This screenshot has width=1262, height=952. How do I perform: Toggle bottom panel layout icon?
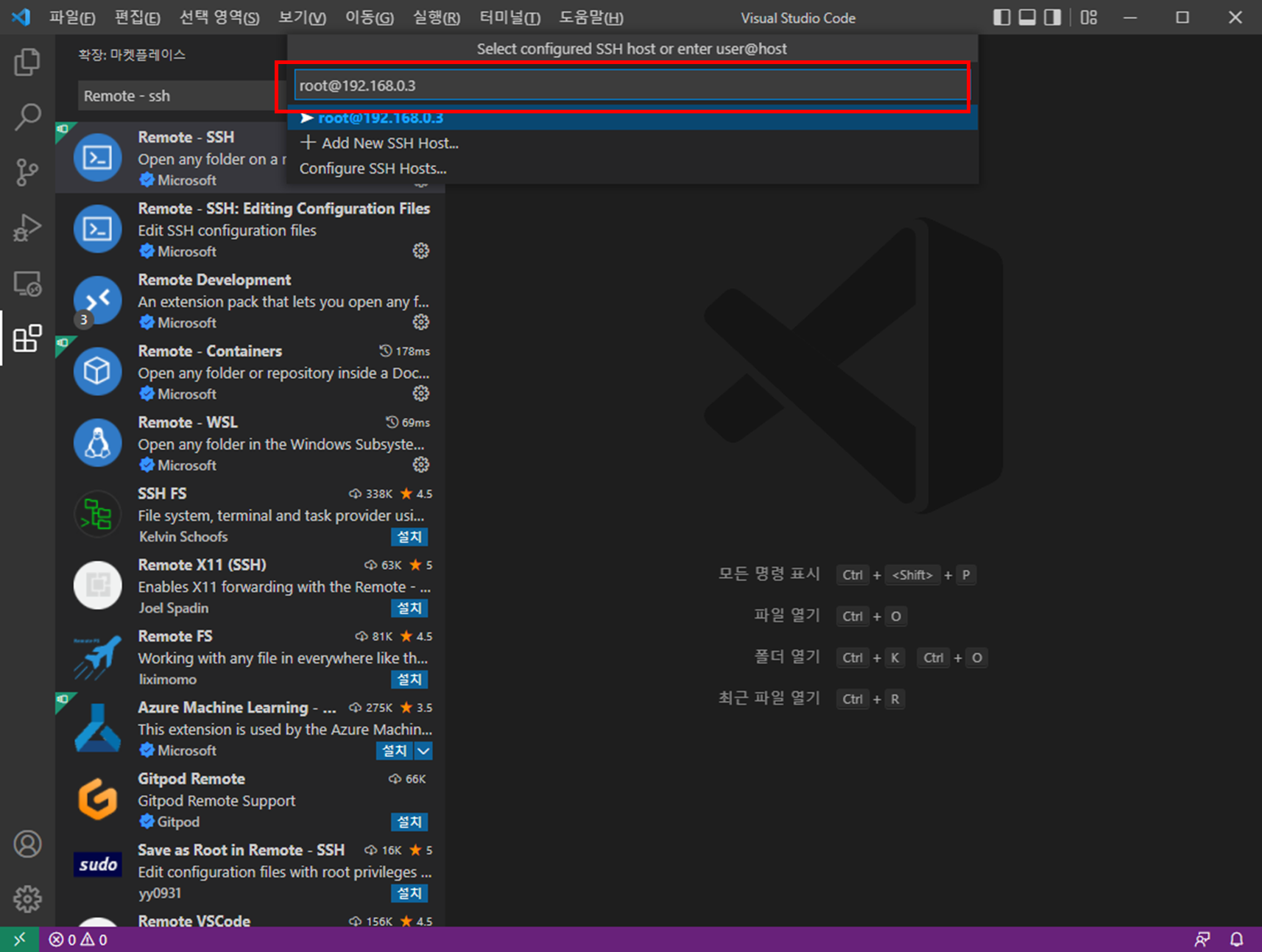(1027, 18)
